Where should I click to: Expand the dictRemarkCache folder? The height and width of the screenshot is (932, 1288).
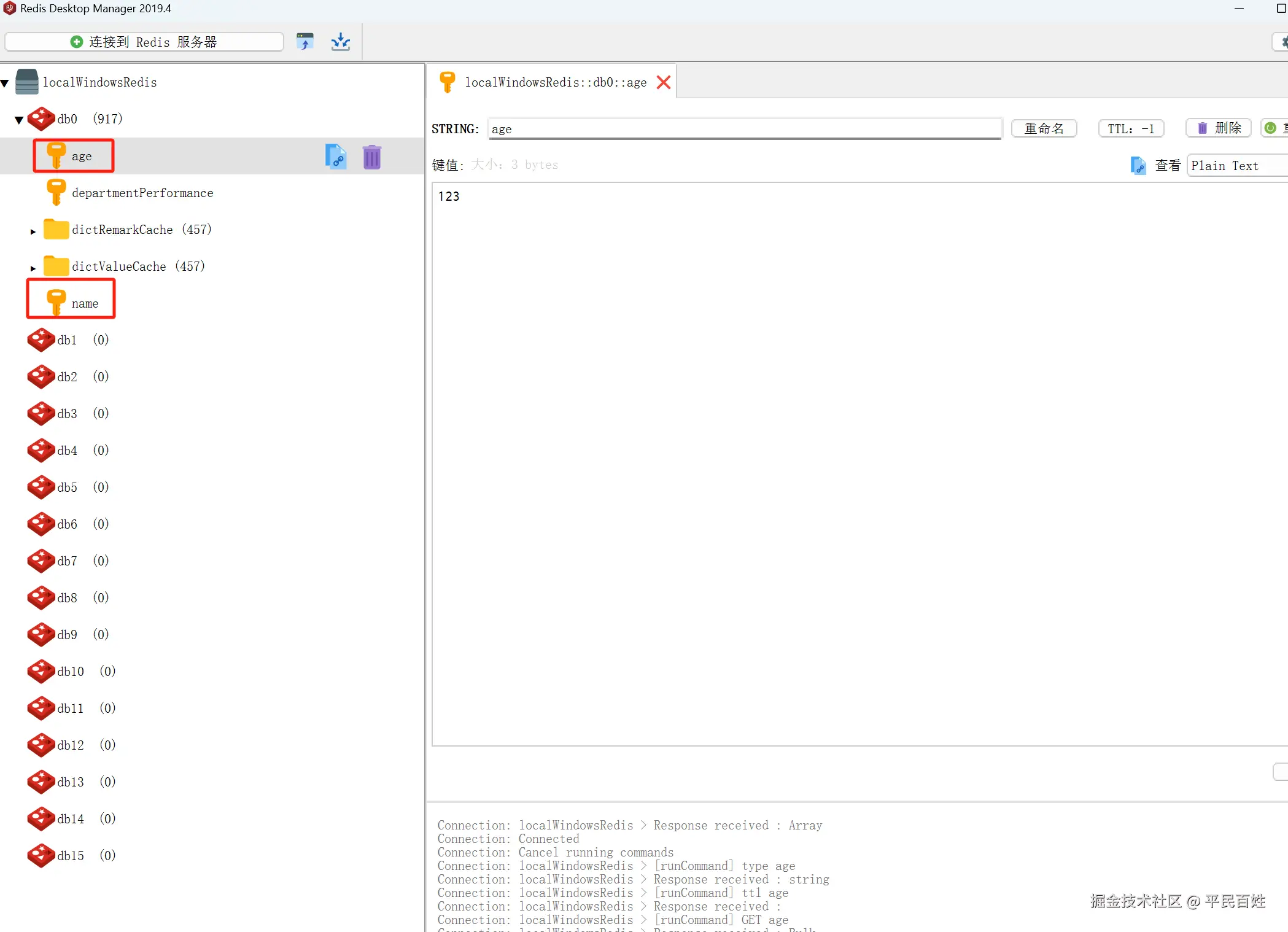click(x=33, y=231)
